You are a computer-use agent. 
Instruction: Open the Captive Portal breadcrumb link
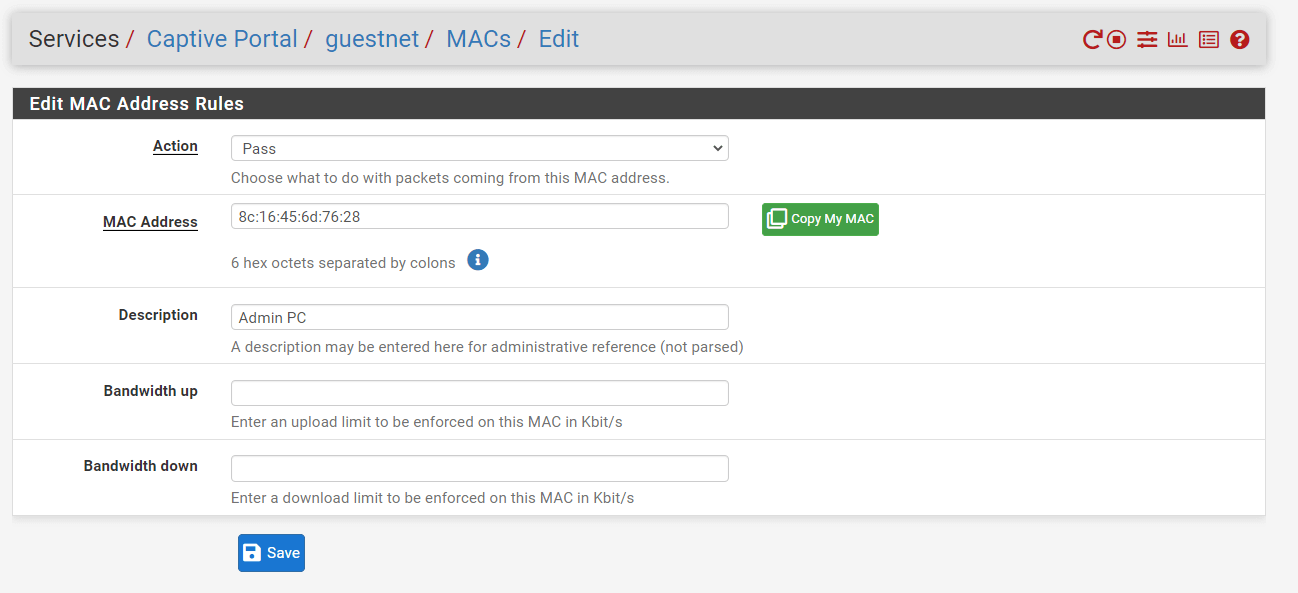[222, 39]
